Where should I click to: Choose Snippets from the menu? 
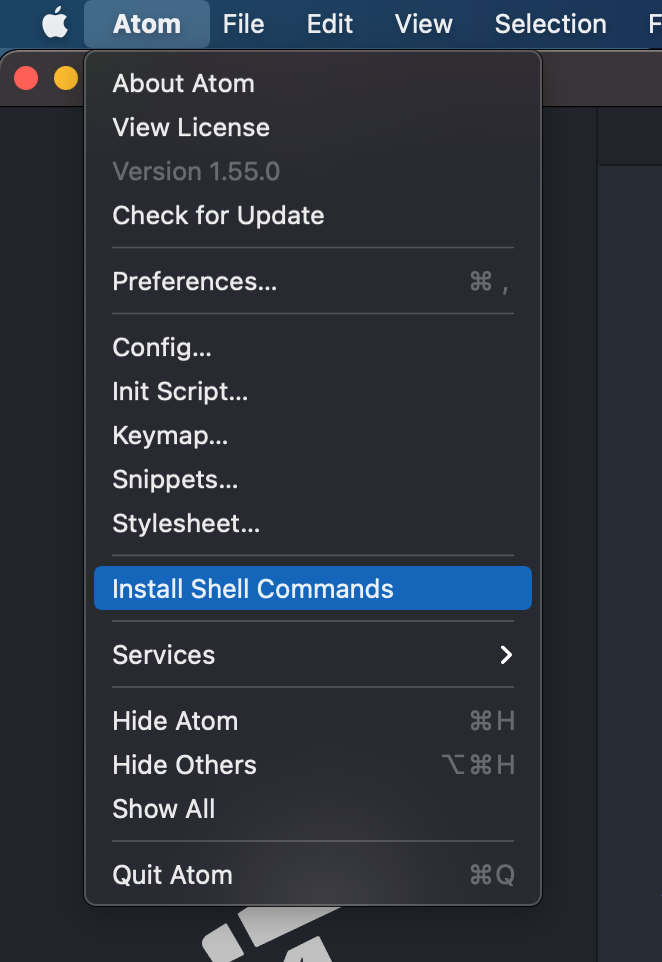(x=175, y=480)
